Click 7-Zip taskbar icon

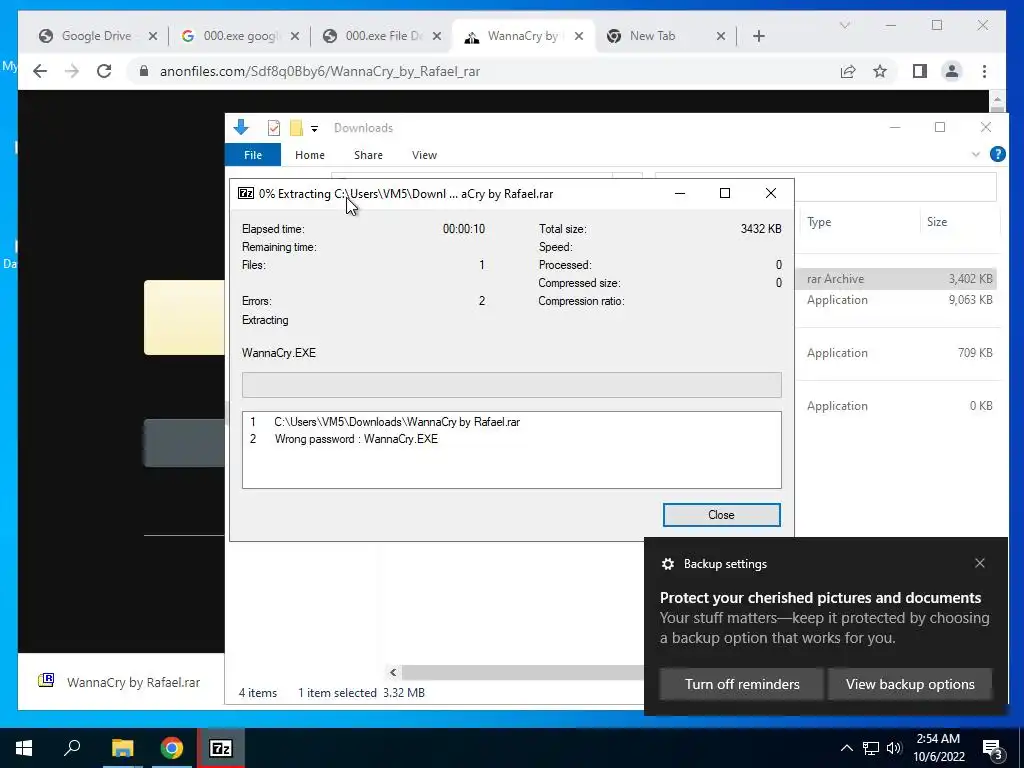(221, 748)
